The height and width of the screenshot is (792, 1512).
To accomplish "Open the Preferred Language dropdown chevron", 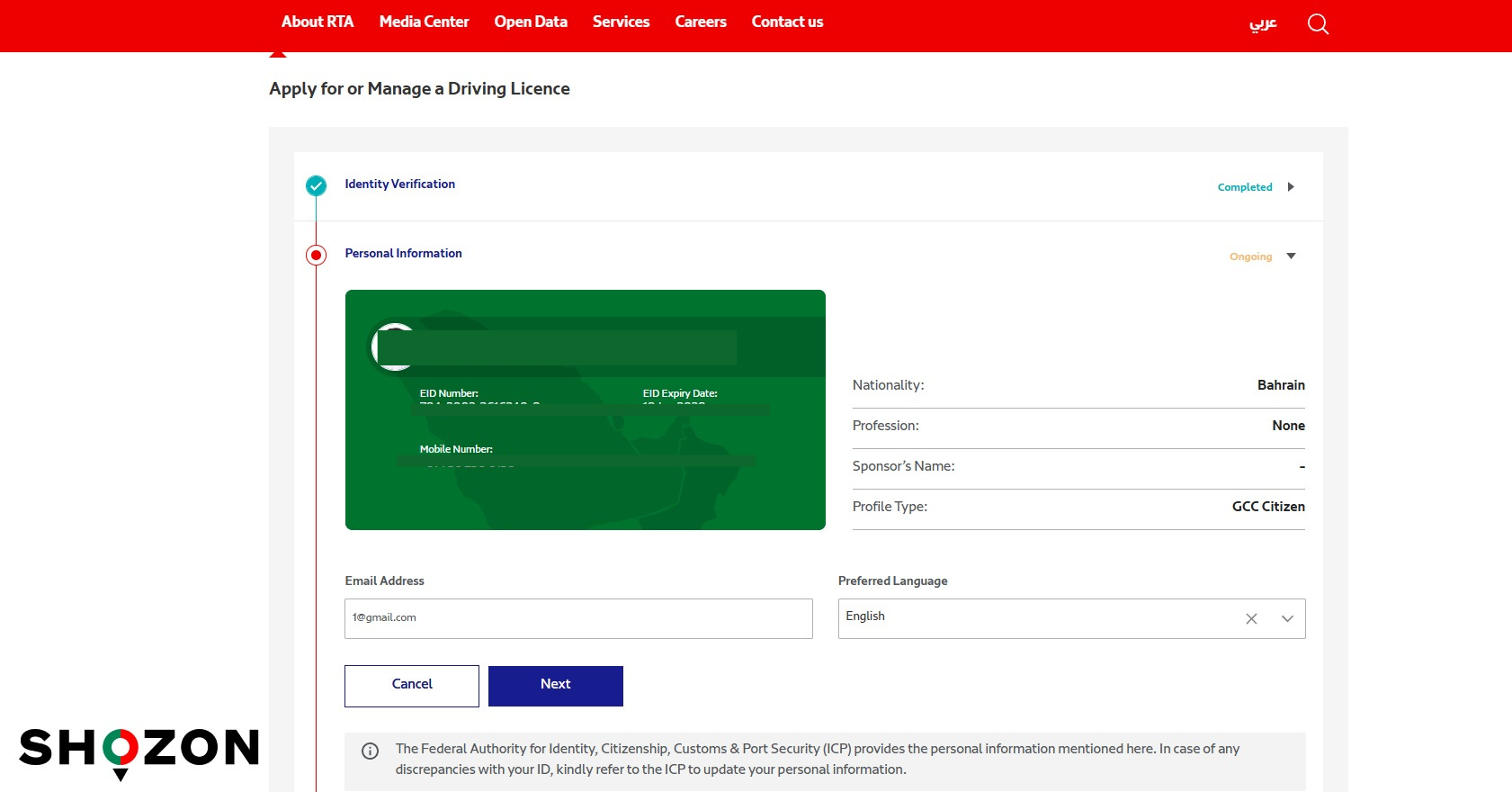I will 1287,619.
